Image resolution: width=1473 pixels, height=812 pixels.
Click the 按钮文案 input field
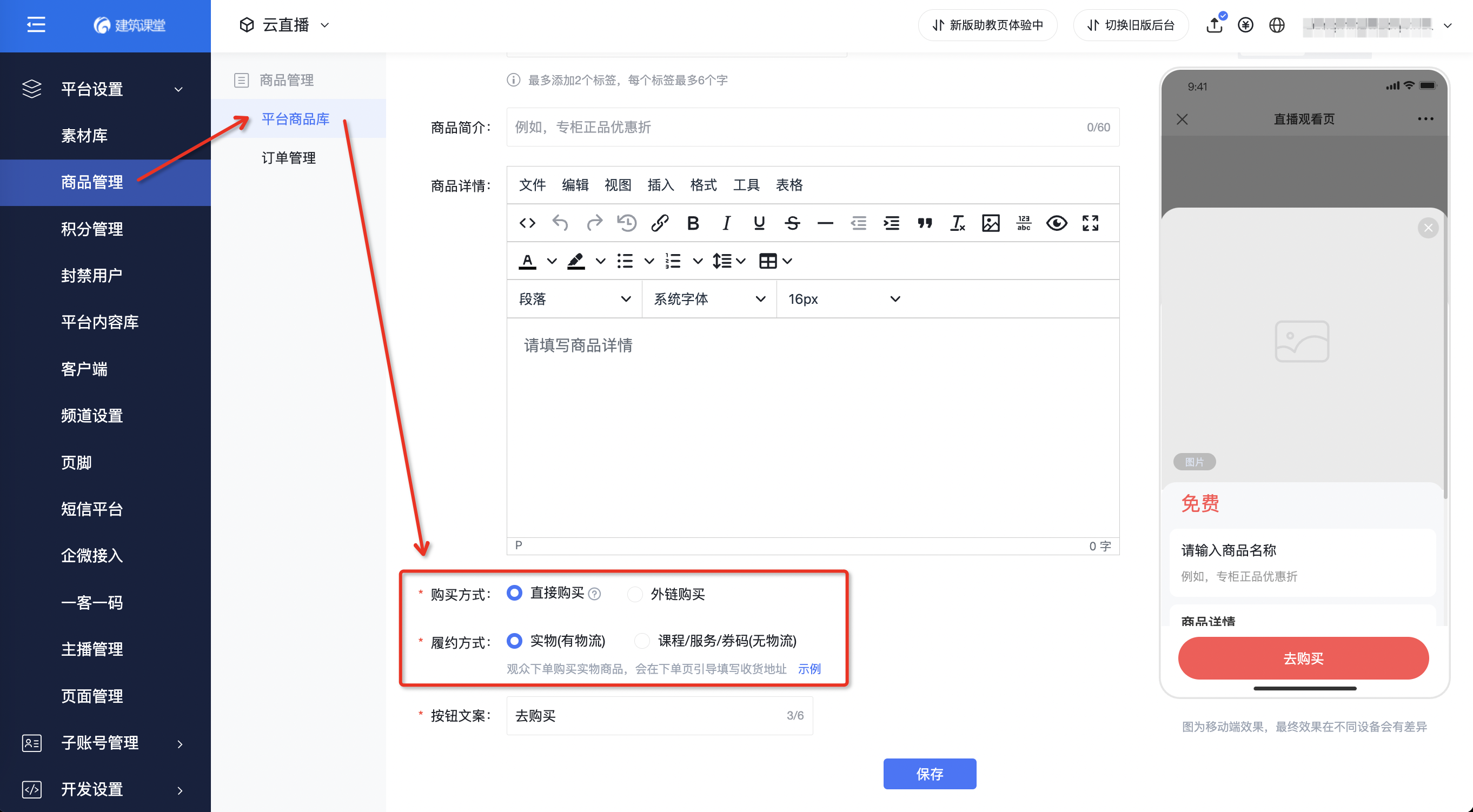click(x=659, y=715)
